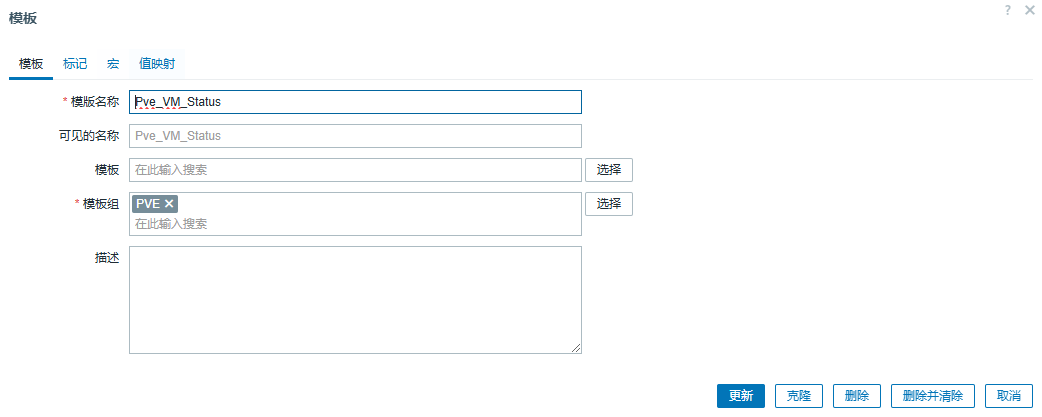Select the 值映射 tab
The height and width of the screenshot is (417, 1042).
click(x=157, y=63)
